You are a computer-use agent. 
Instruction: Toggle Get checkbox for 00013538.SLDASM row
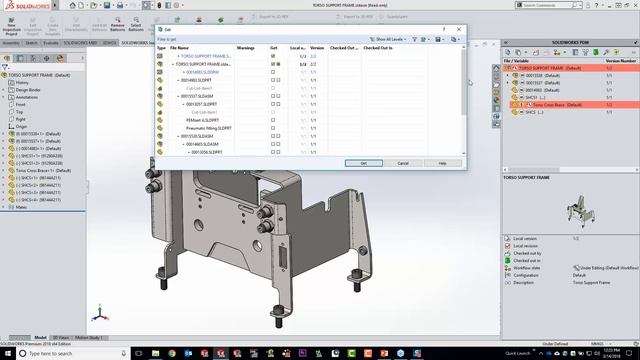(273, 136)
